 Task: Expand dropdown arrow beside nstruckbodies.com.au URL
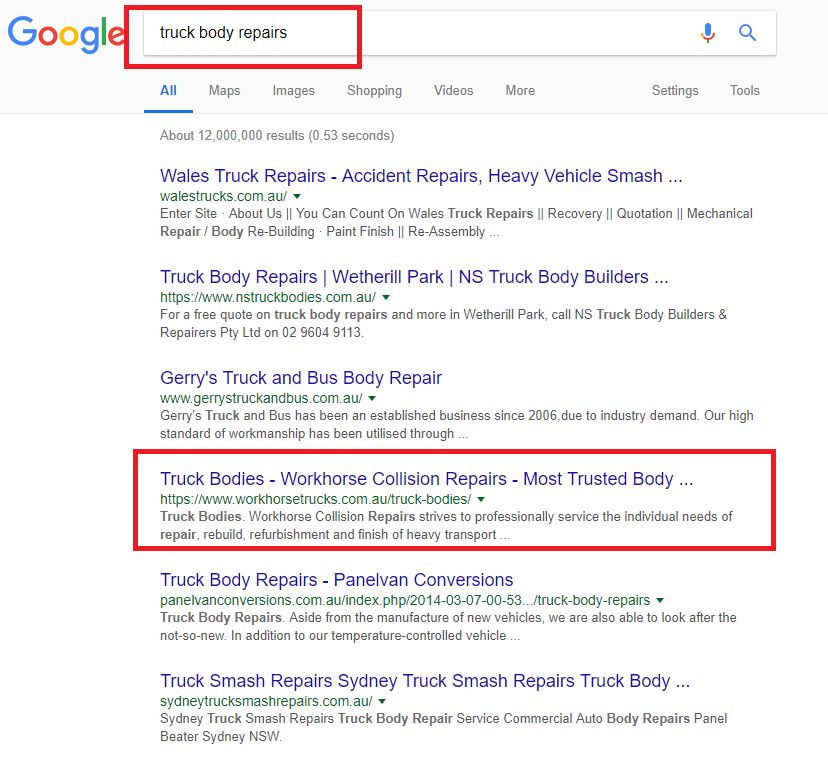tap(386, 297)
